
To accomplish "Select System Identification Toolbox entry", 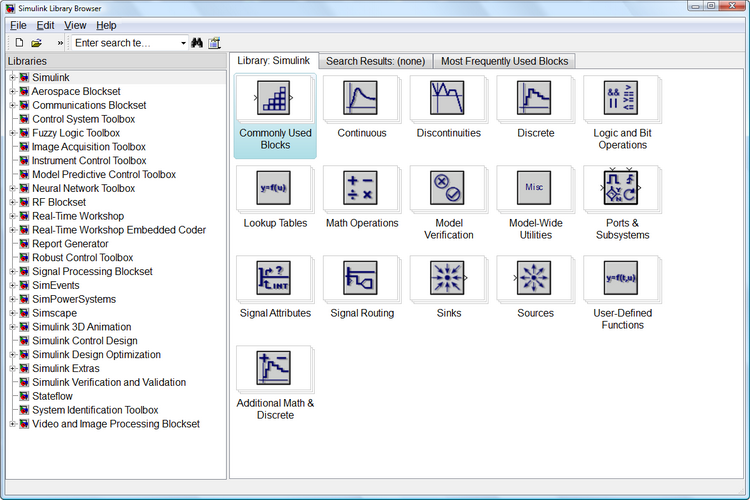I will point(95,411).
